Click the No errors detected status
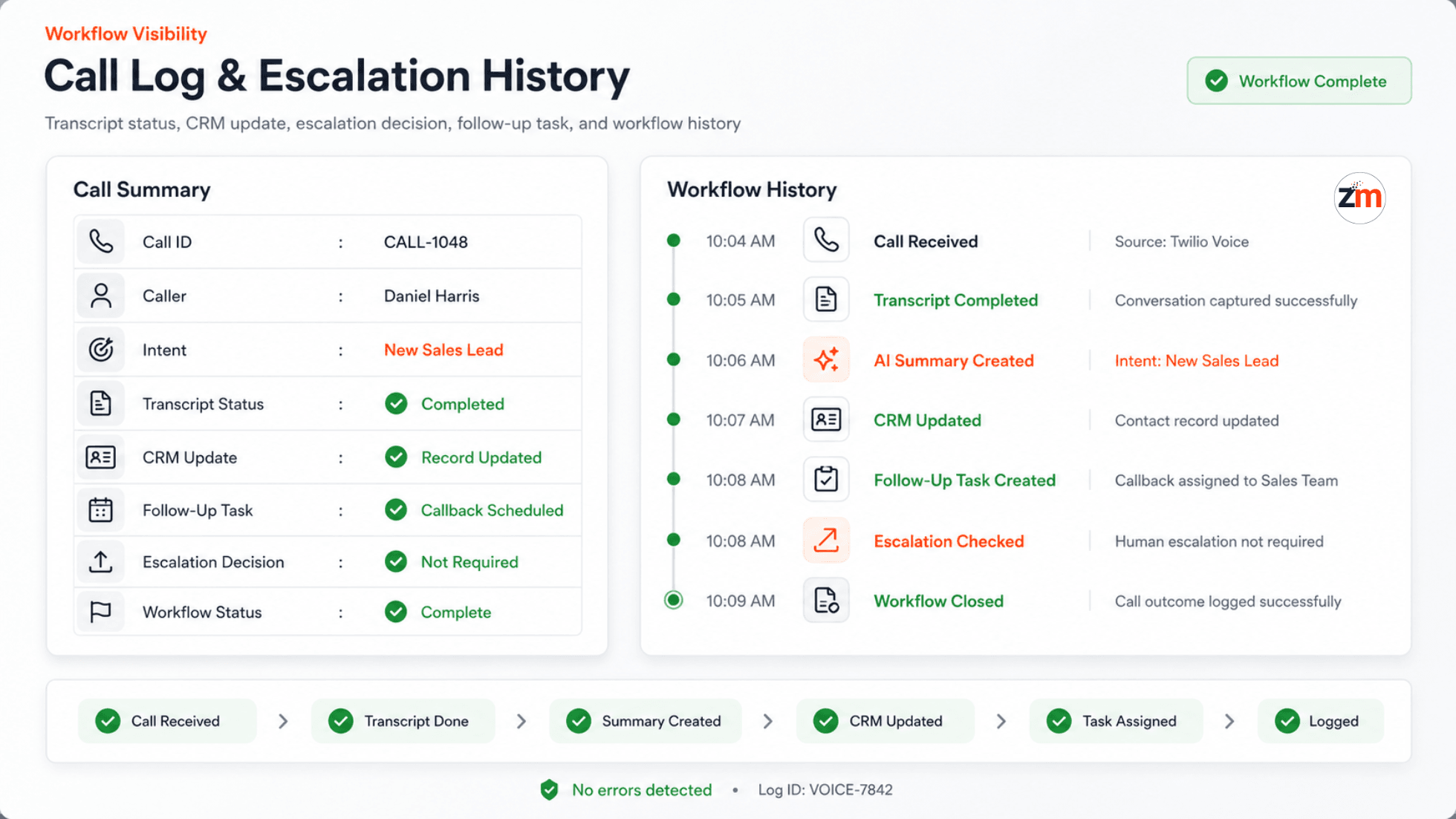This screenshot has height=819, width=1456. pyautogui.click(x=641, y=790)
